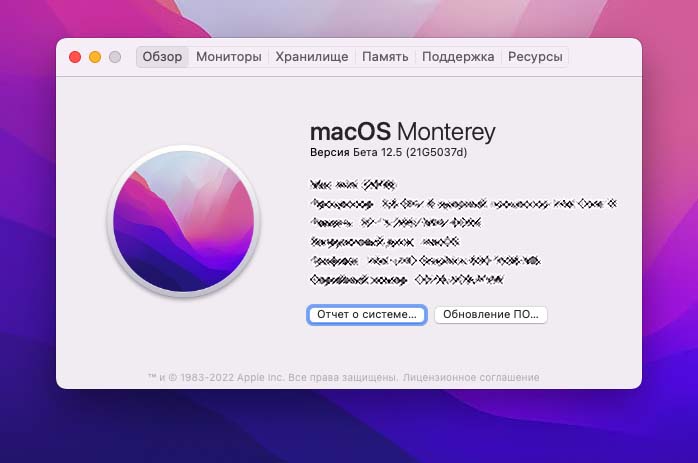Open the Хранилище tab

pos(312,57)
